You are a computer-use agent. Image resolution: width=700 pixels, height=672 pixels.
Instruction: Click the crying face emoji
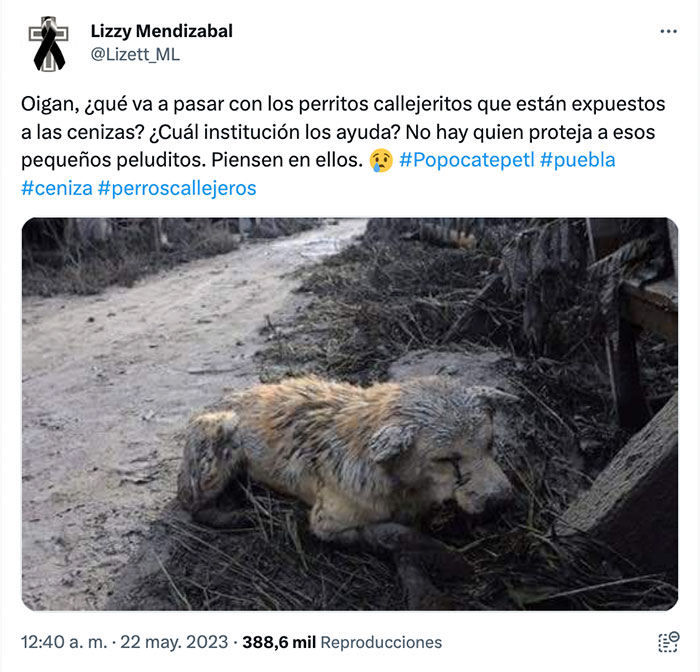(381, 160)
